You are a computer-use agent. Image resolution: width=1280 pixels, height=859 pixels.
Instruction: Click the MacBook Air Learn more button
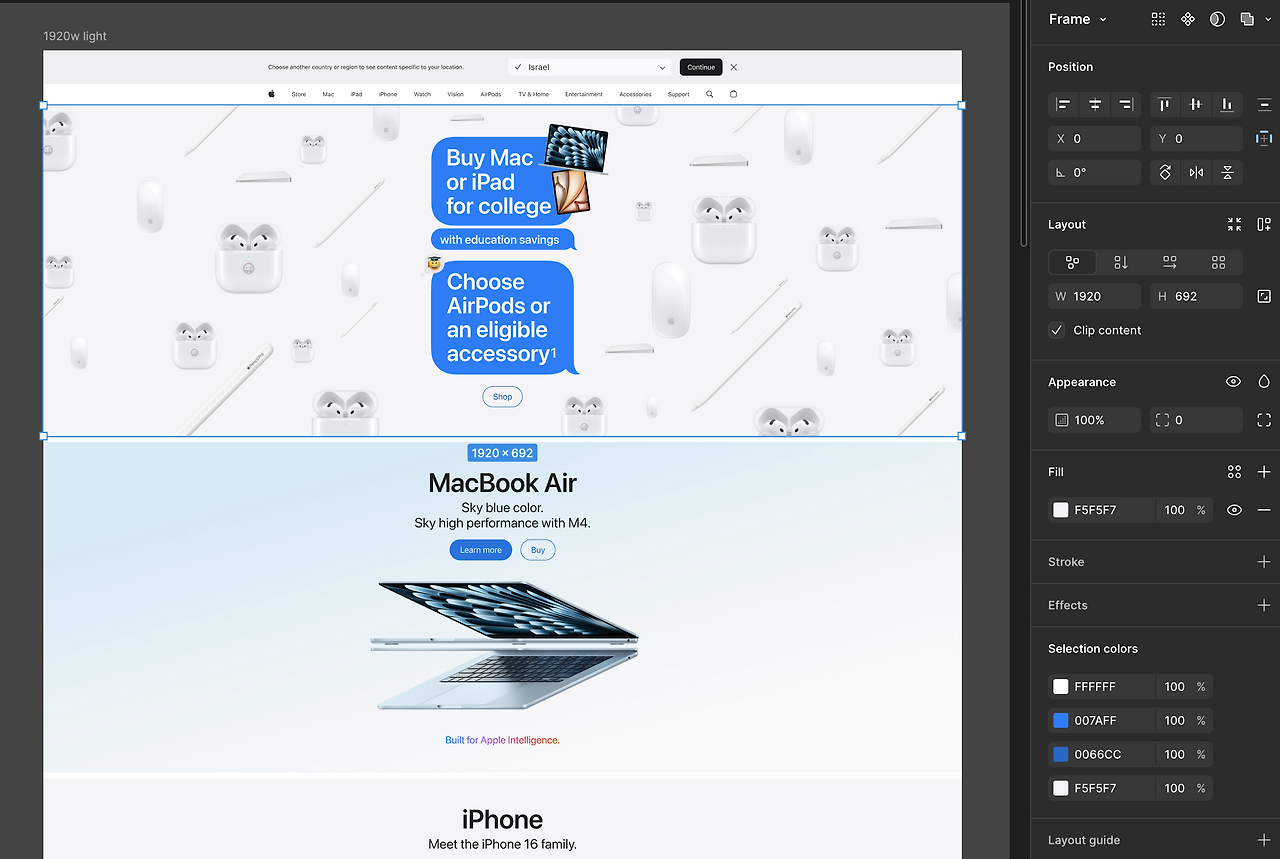click(481, 550)
